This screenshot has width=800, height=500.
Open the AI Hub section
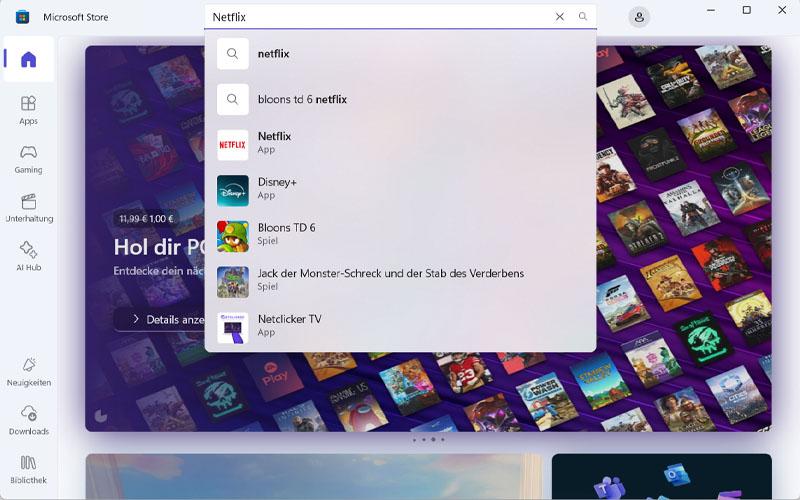29,257
